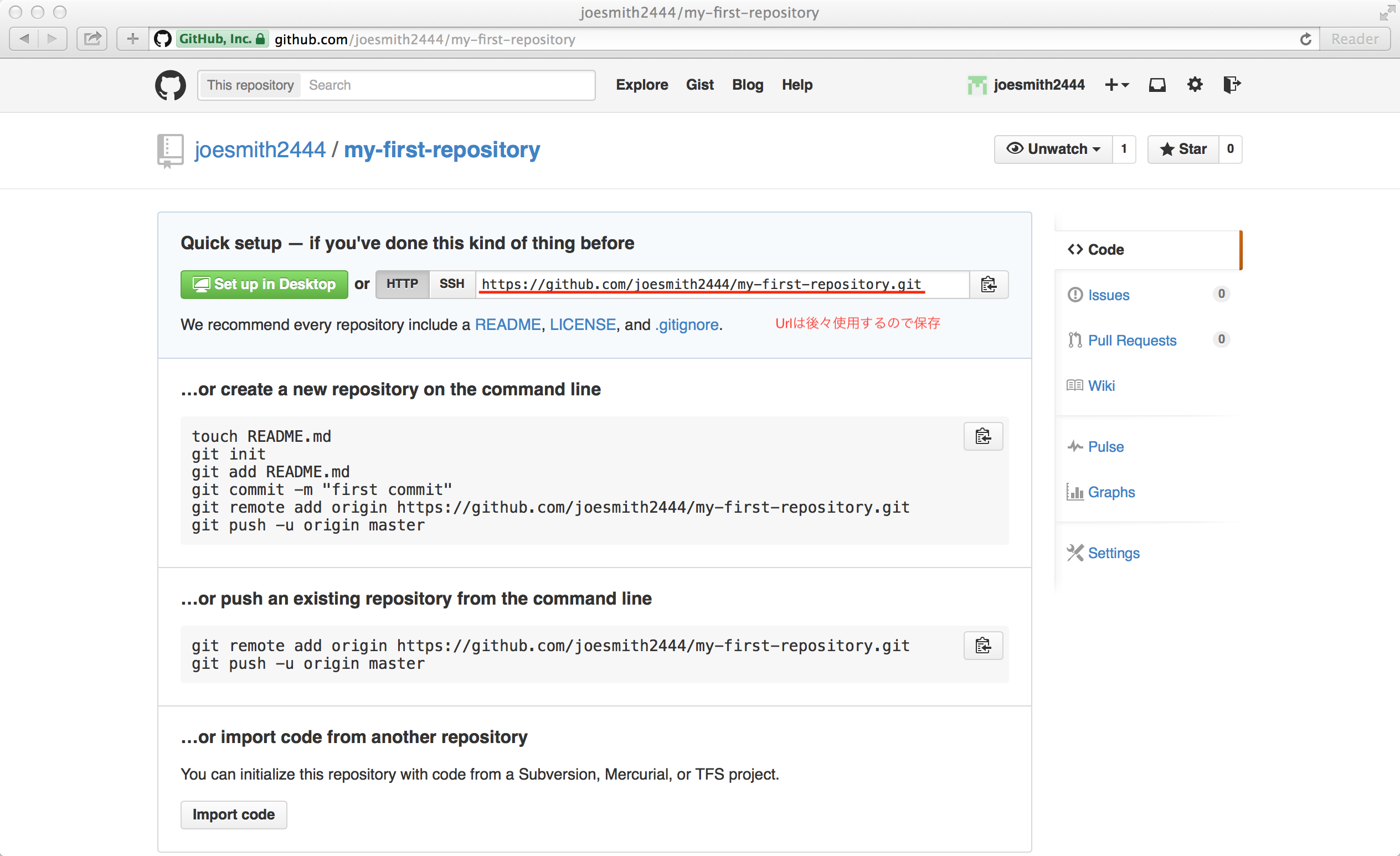Open the notifications inbox icon
The width and height of the screenshot is (1400, 856).
1157,85
